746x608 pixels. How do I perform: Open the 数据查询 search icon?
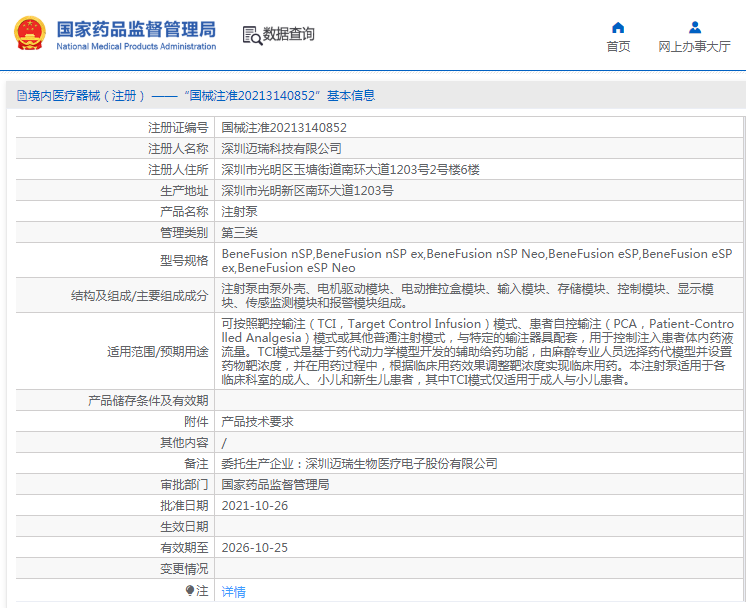tap(252, 36)
